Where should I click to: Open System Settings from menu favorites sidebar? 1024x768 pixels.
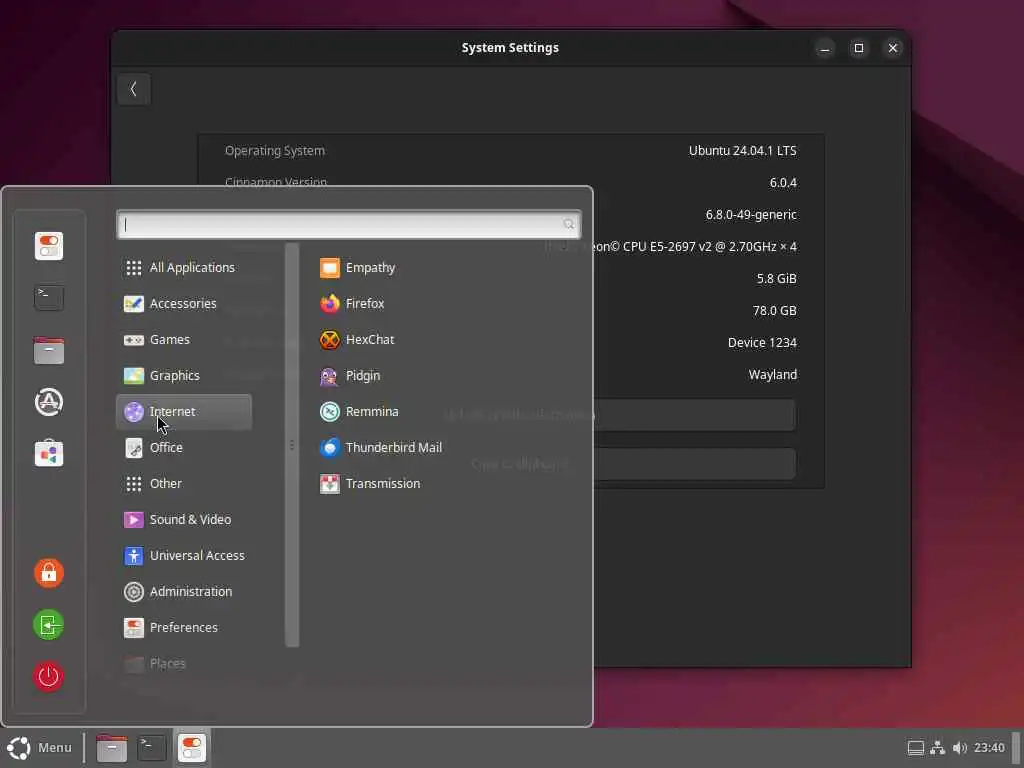(49, 246)
